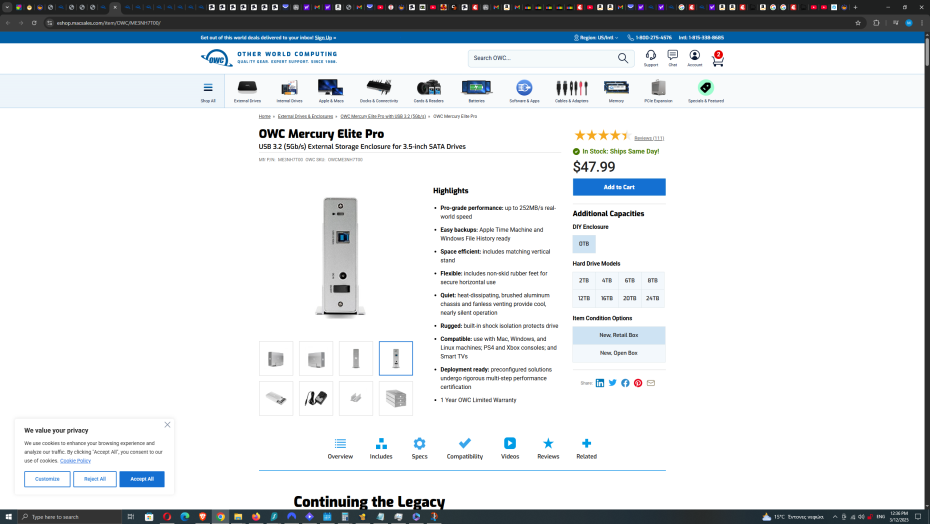Screen dimensions: 930x524
Task: Accept All cookies
Action: point(142,479)
